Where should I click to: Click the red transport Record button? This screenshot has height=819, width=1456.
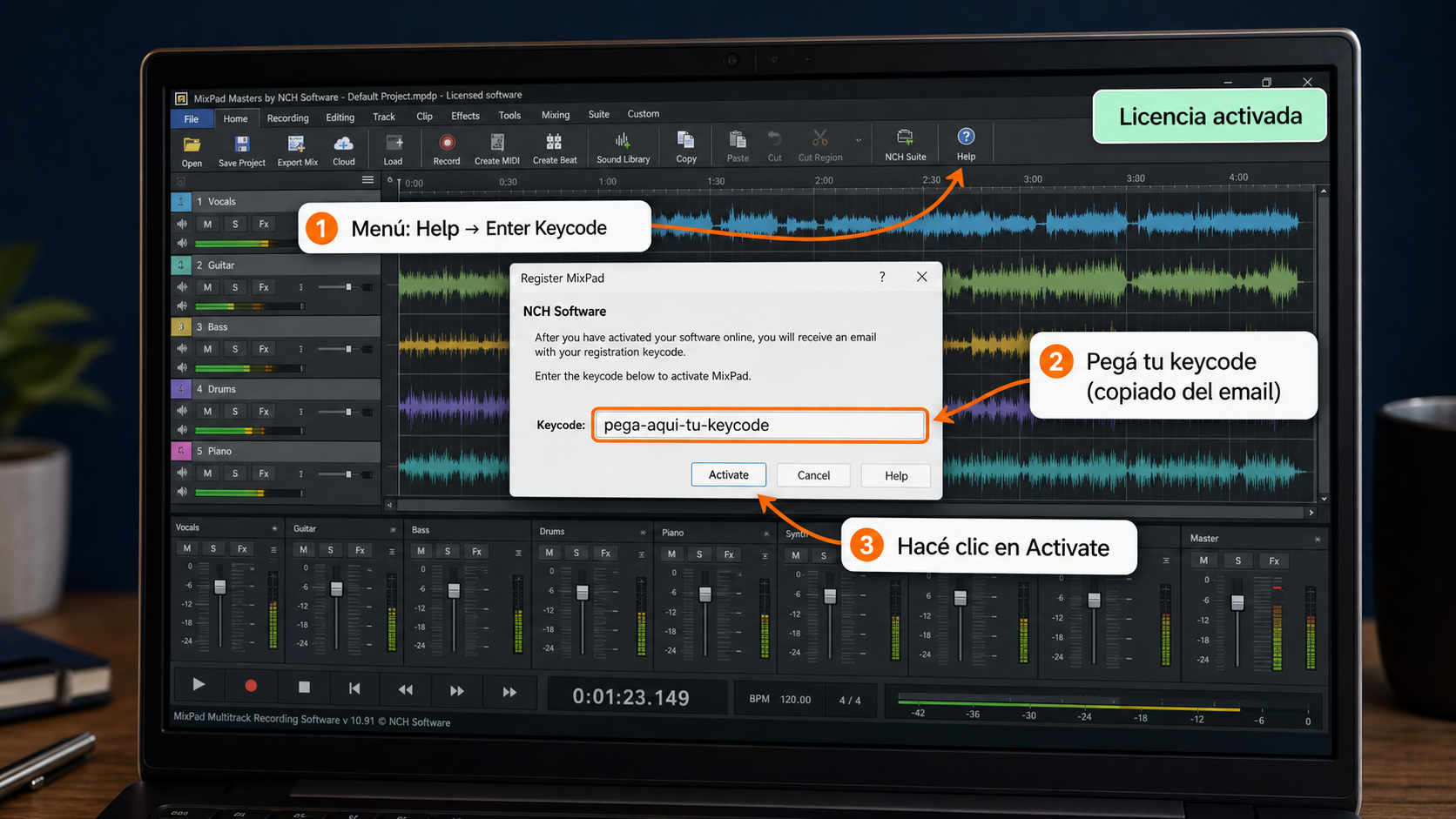(251, 686)
